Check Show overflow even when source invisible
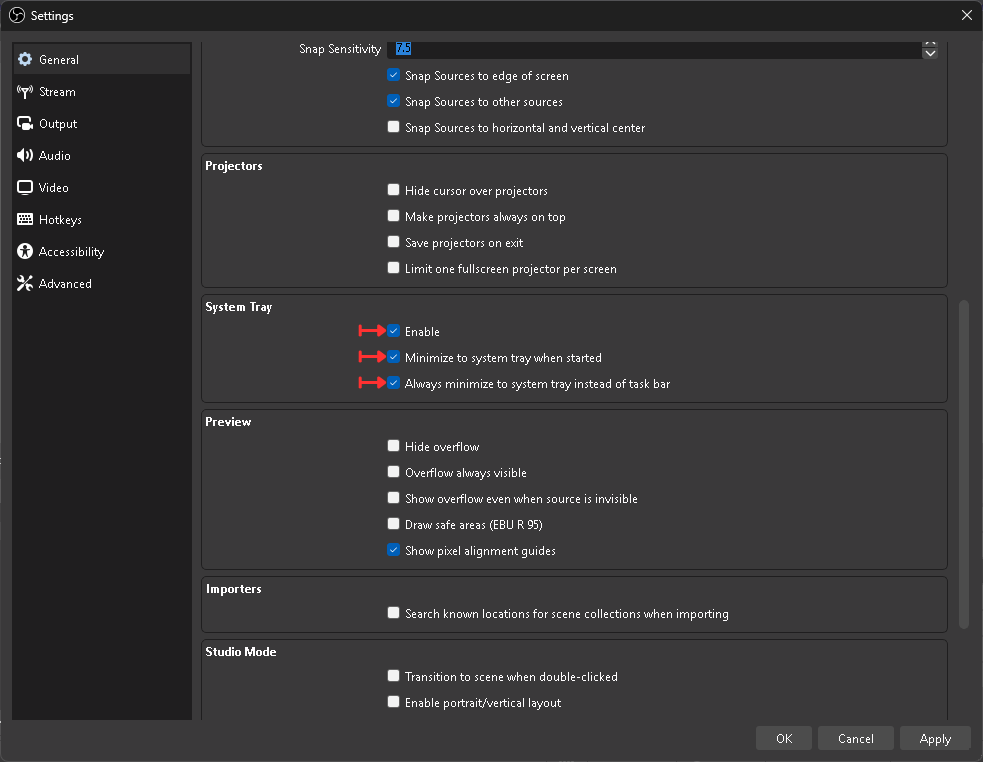 tap(394, 498)
